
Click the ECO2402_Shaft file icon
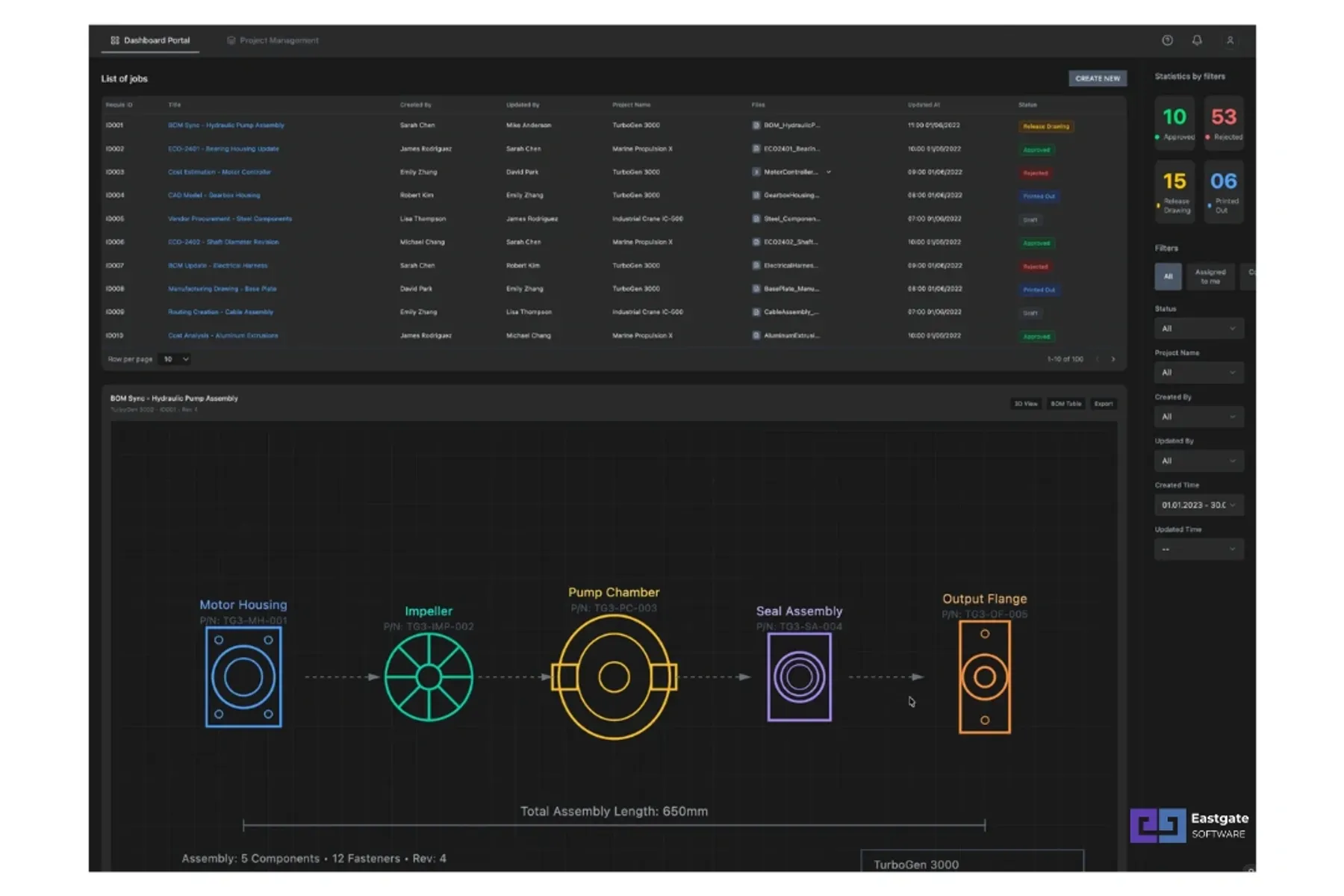756,242
